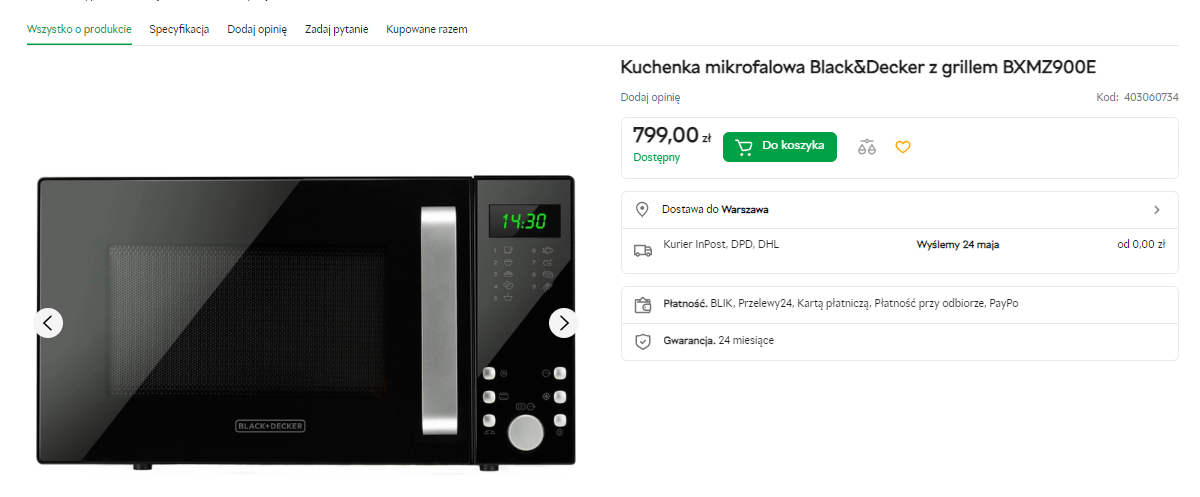The image size is (1200, 497).
Task: Show previous product image
Action: pos(49,323)
